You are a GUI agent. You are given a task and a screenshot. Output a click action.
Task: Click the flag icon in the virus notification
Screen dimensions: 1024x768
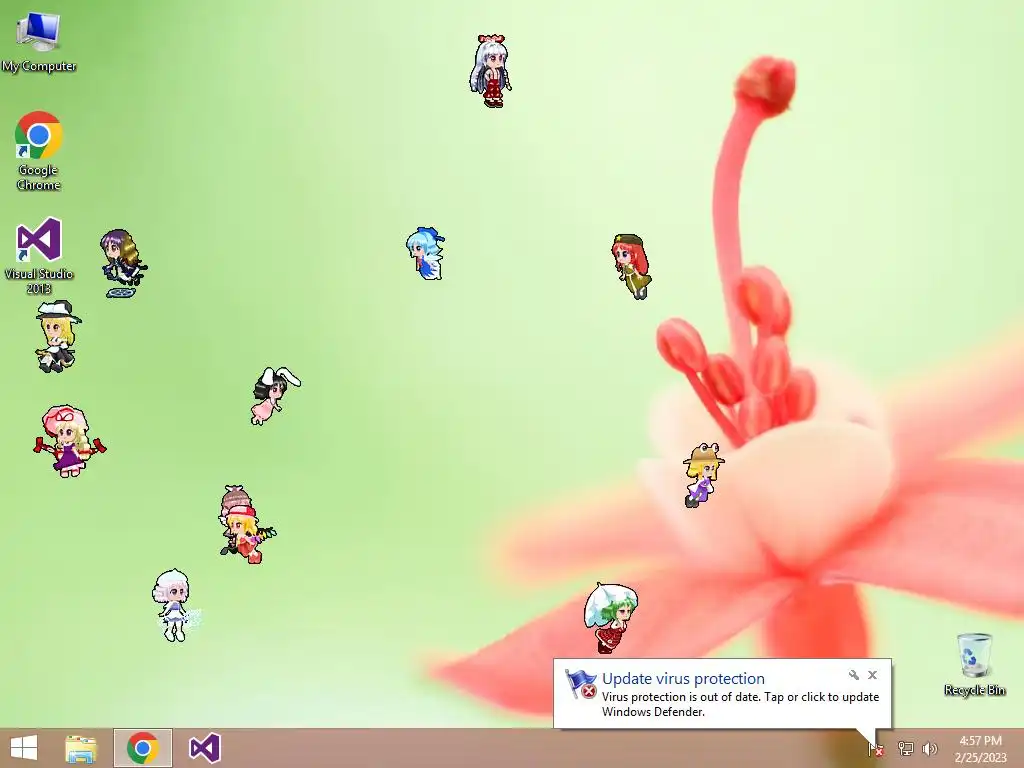pyautogui.click(x=581, y=684)
